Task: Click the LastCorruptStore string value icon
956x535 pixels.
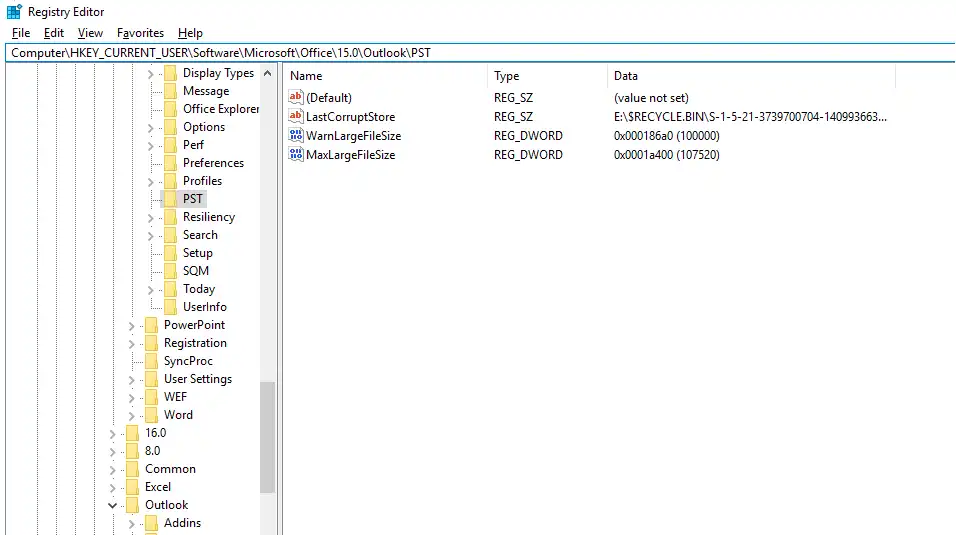Action: [296, 116]
